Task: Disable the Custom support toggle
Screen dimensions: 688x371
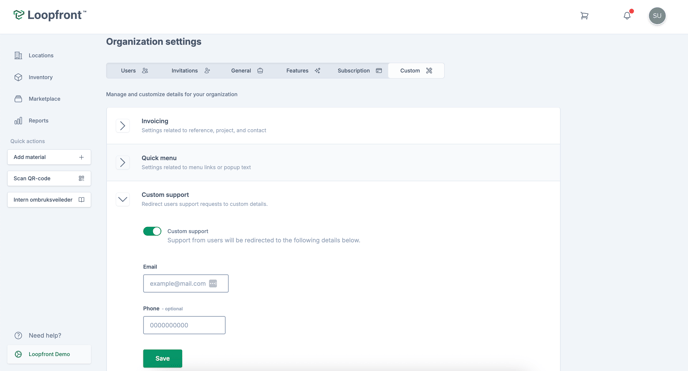Action: tap(152, 231)
